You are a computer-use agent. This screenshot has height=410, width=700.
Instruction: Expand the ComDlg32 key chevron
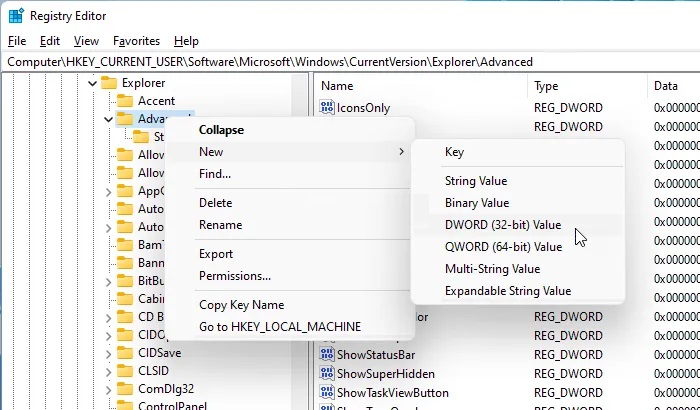108,390
